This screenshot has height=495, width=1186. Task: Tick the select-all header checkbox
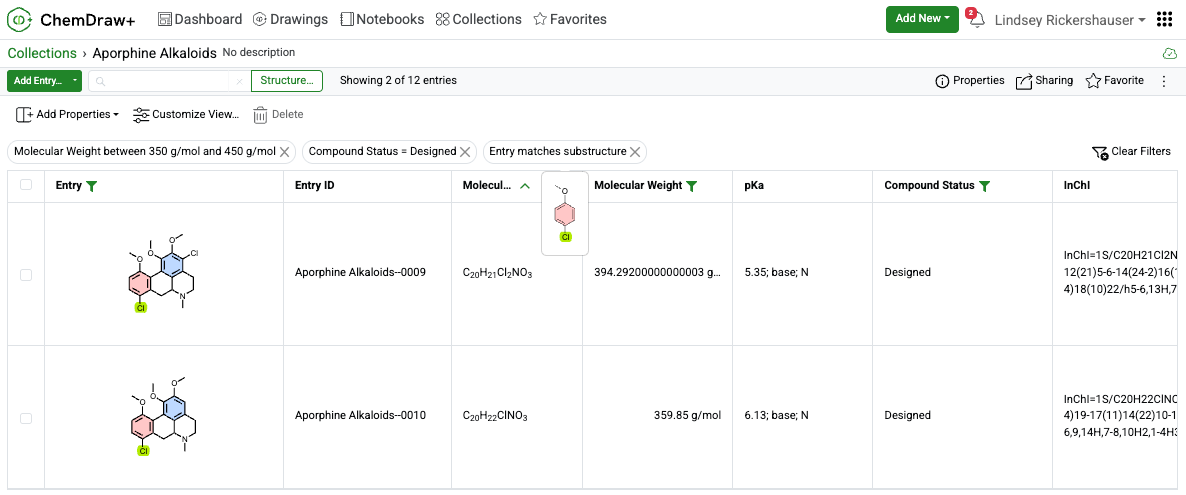(26, 185)
